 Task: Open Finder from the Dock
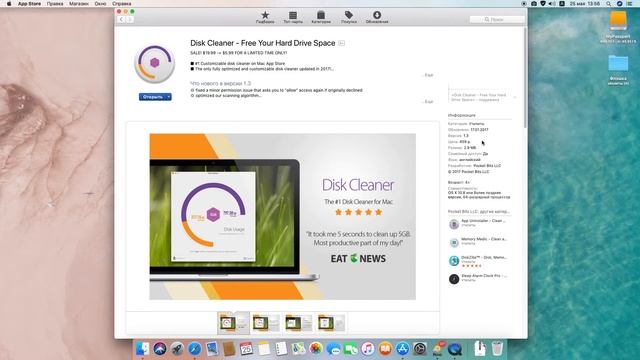tap(142, 349)
